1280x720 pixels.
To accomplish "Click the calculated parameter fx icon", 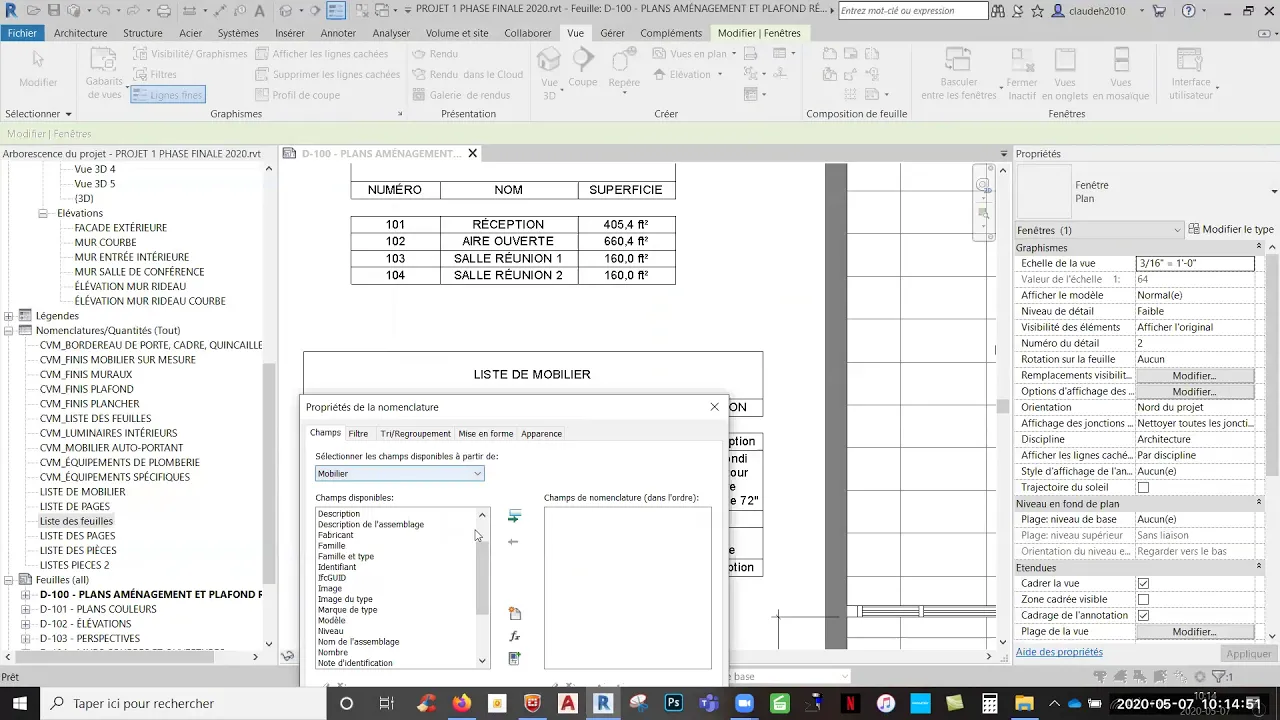I will 514,636.
